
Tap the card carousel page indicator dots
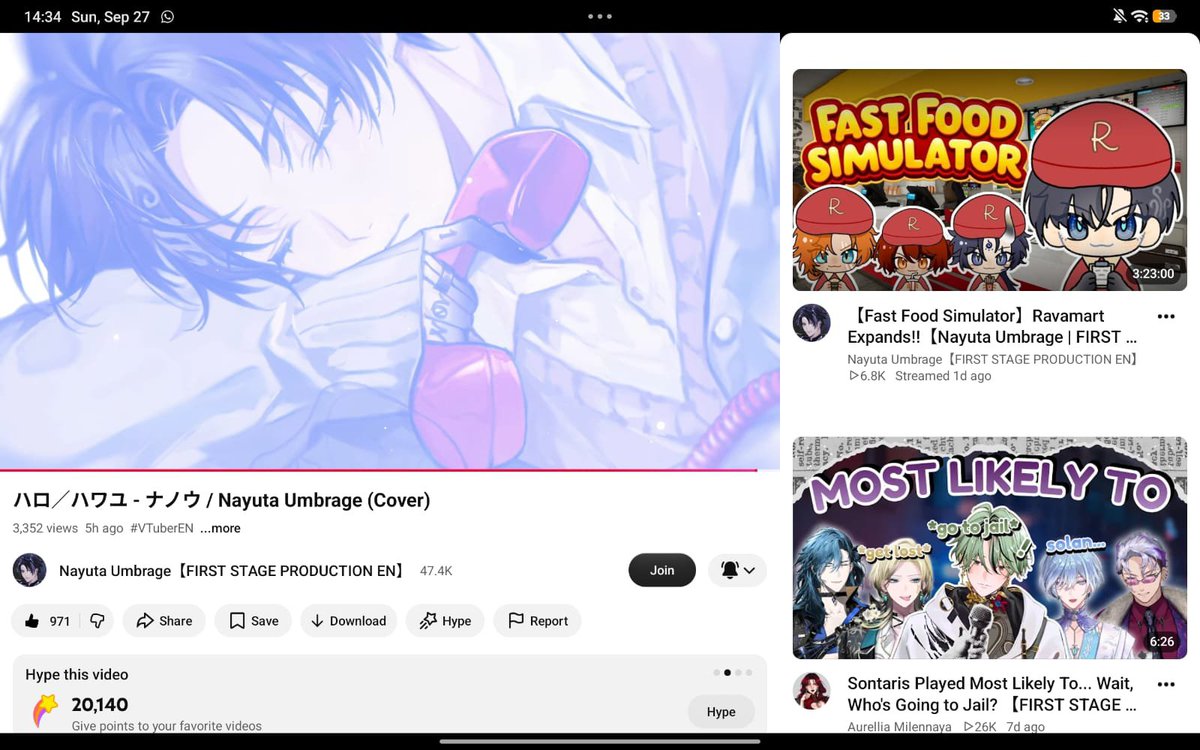point(732,673)
